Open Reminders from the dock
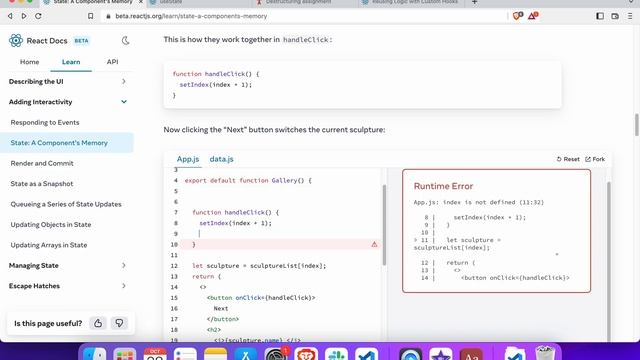Image resolution: width=640 pixels, height=360 pixels. pyautogui.click(x=185, y=354)
